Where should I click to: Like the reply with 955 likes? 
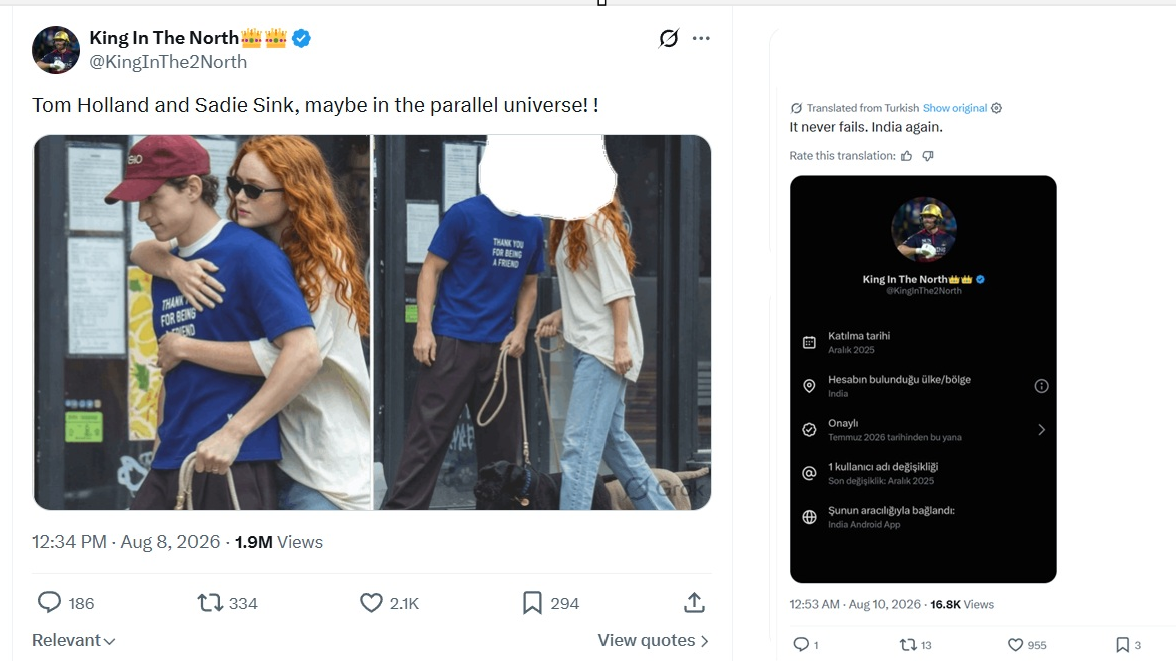(1015, 644)
